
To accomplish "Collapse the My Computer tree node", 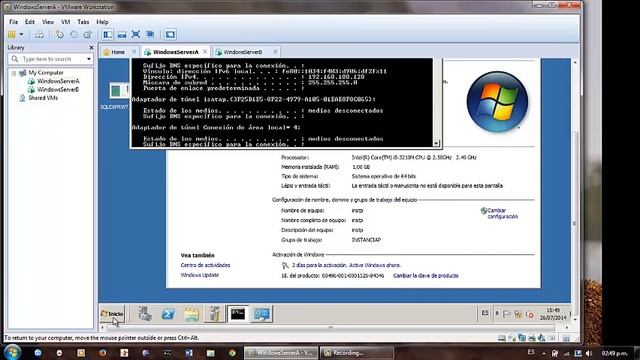I will click(13, 73).
